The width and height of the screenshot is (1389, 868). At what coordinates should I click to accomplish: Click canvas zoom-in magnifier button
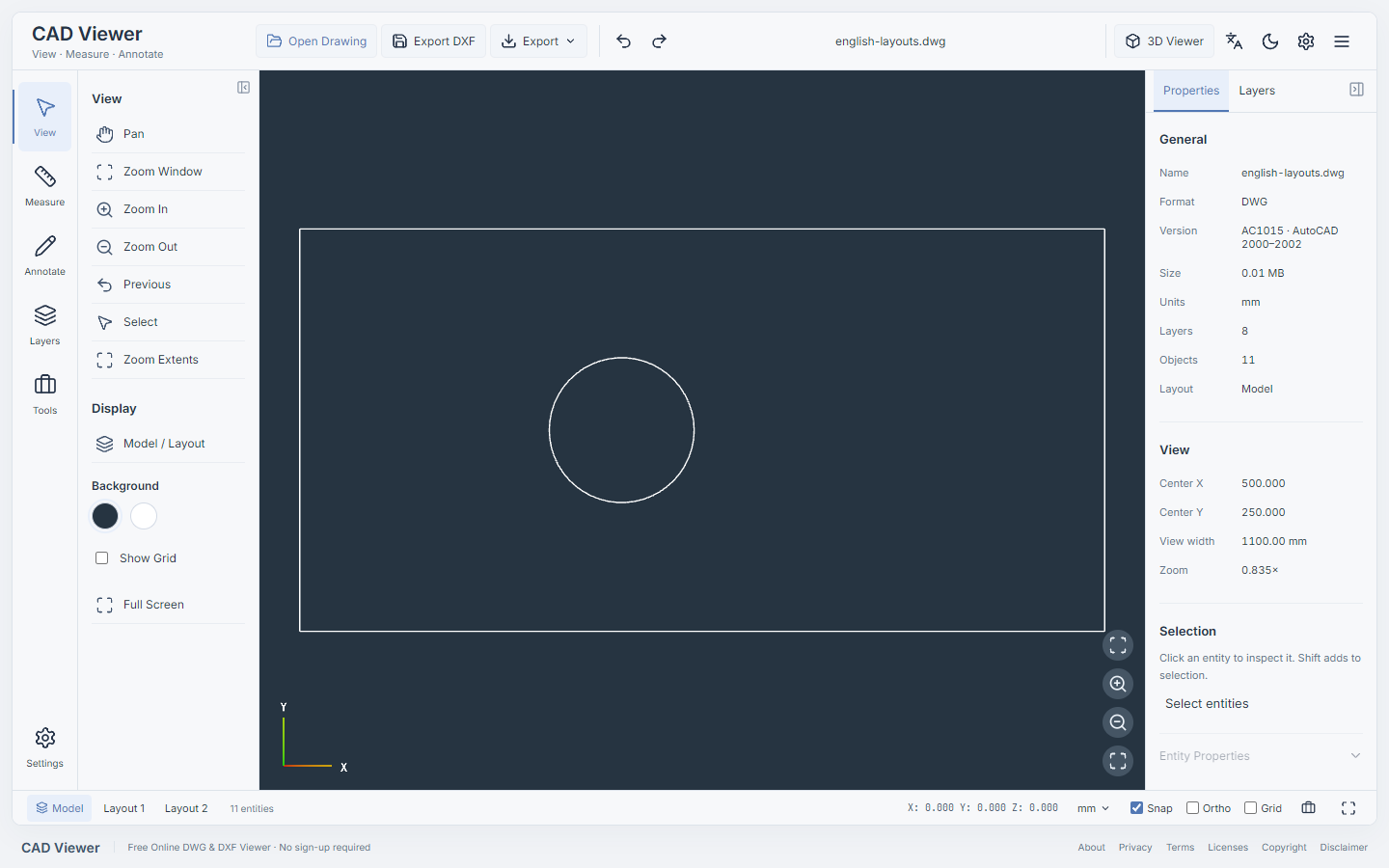1118,684
